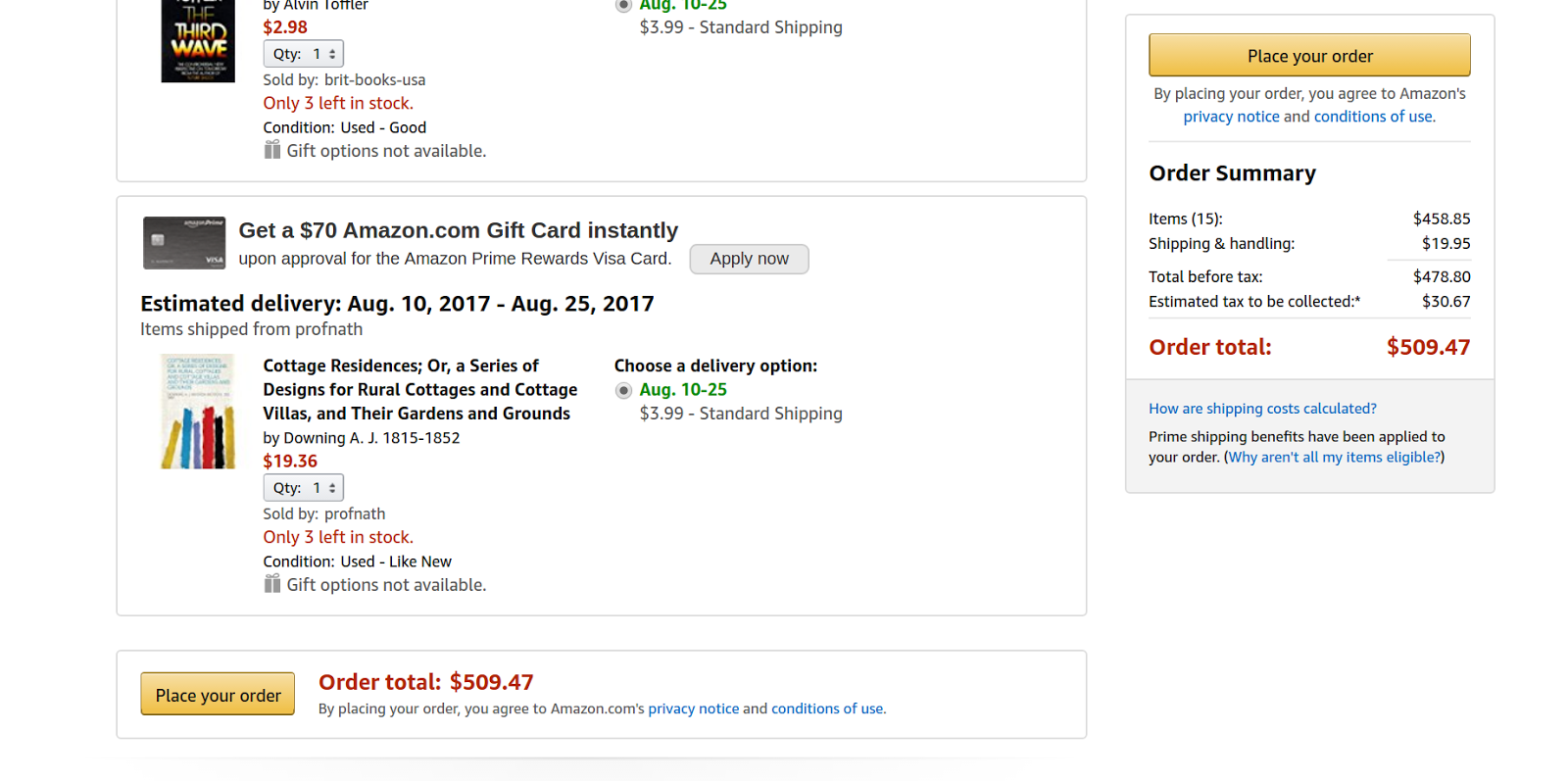Open Qty dropdown for The Third Wave
This screenshot has width=1568, height=781.
click(x=304, y=54)
